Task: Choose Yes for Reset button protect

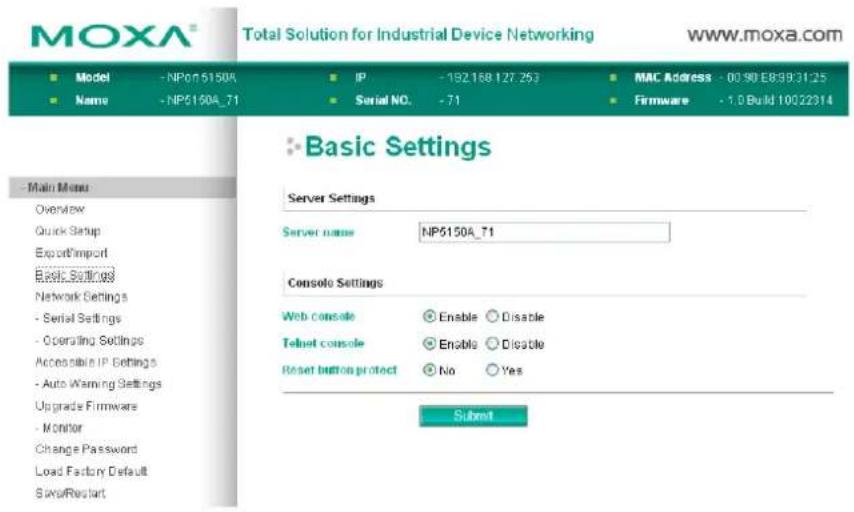Action: [x=492, y=370]
